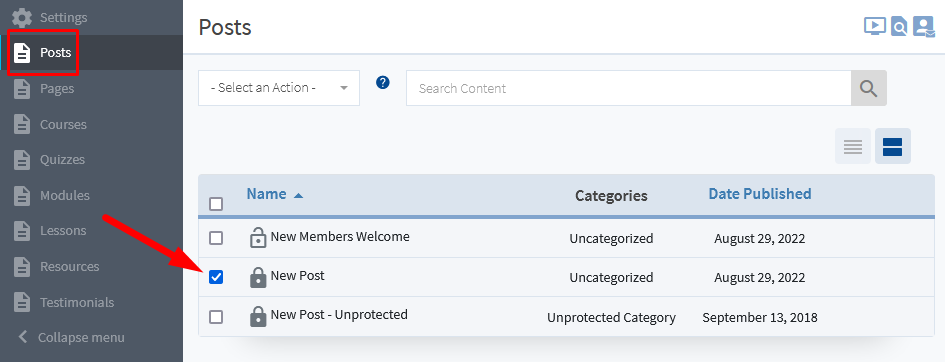Switch to compact list view icon
The height and width of the screenshot is (362, 945).
853,146
